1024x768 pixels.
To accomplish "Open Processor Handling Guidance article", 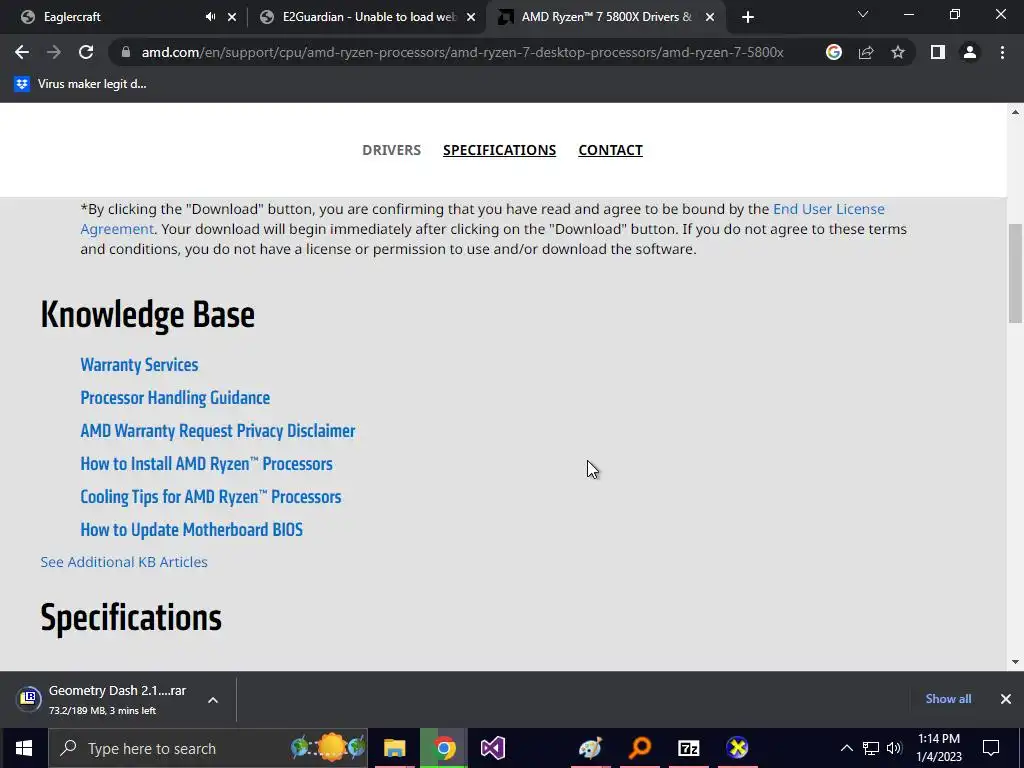I will coord(175,398).
